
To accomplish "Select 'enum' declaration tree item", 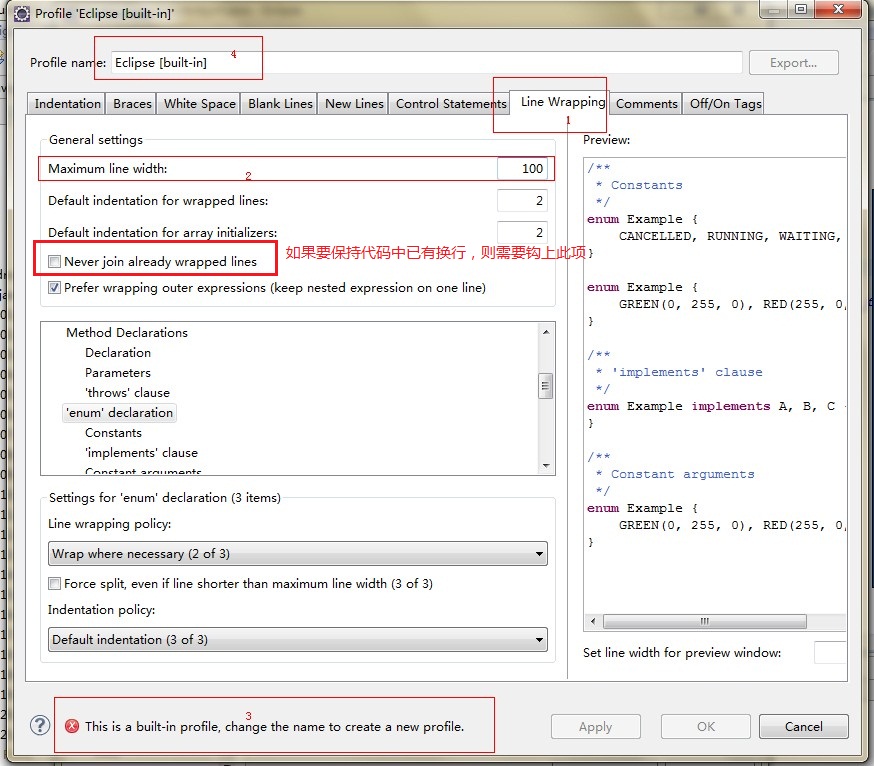I will click(x=119, y=413).
